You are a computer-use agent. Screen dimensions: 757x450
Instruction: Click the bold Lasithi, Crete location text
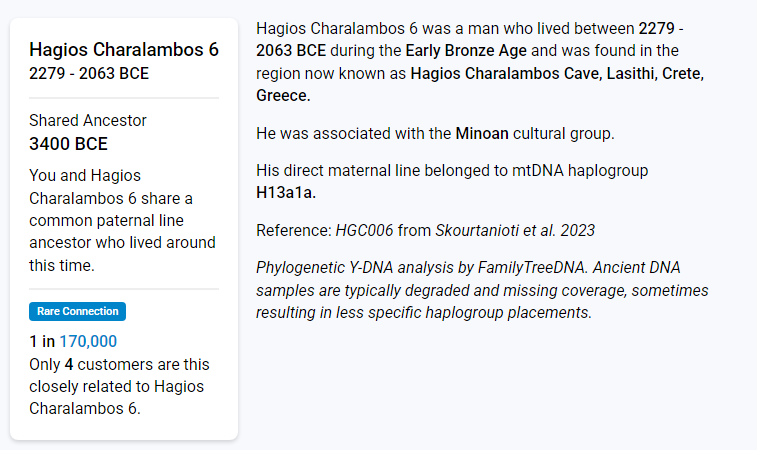[x=655, y=73]
